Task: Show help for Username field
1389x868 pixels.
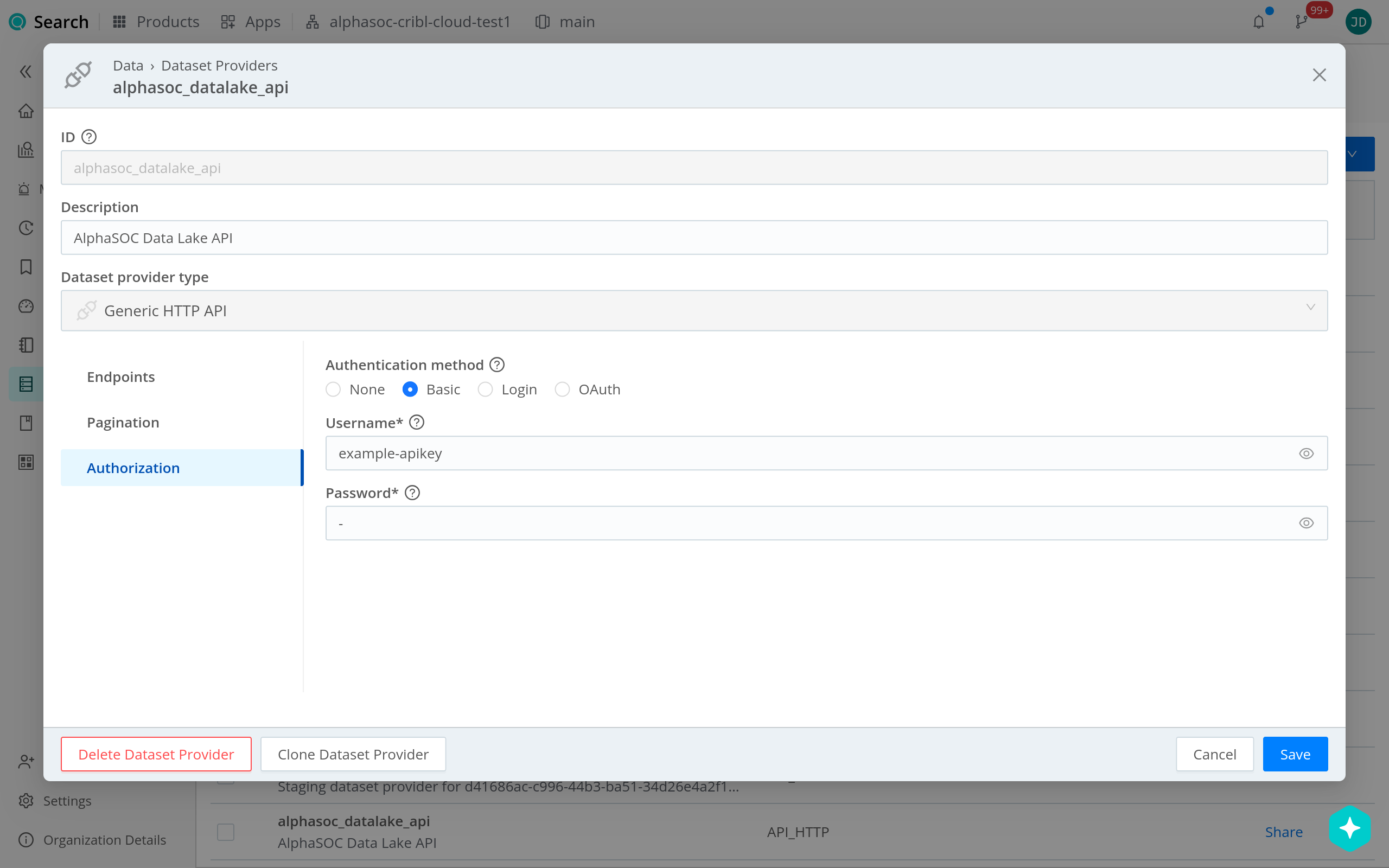Action: click(x=417, y=423)
